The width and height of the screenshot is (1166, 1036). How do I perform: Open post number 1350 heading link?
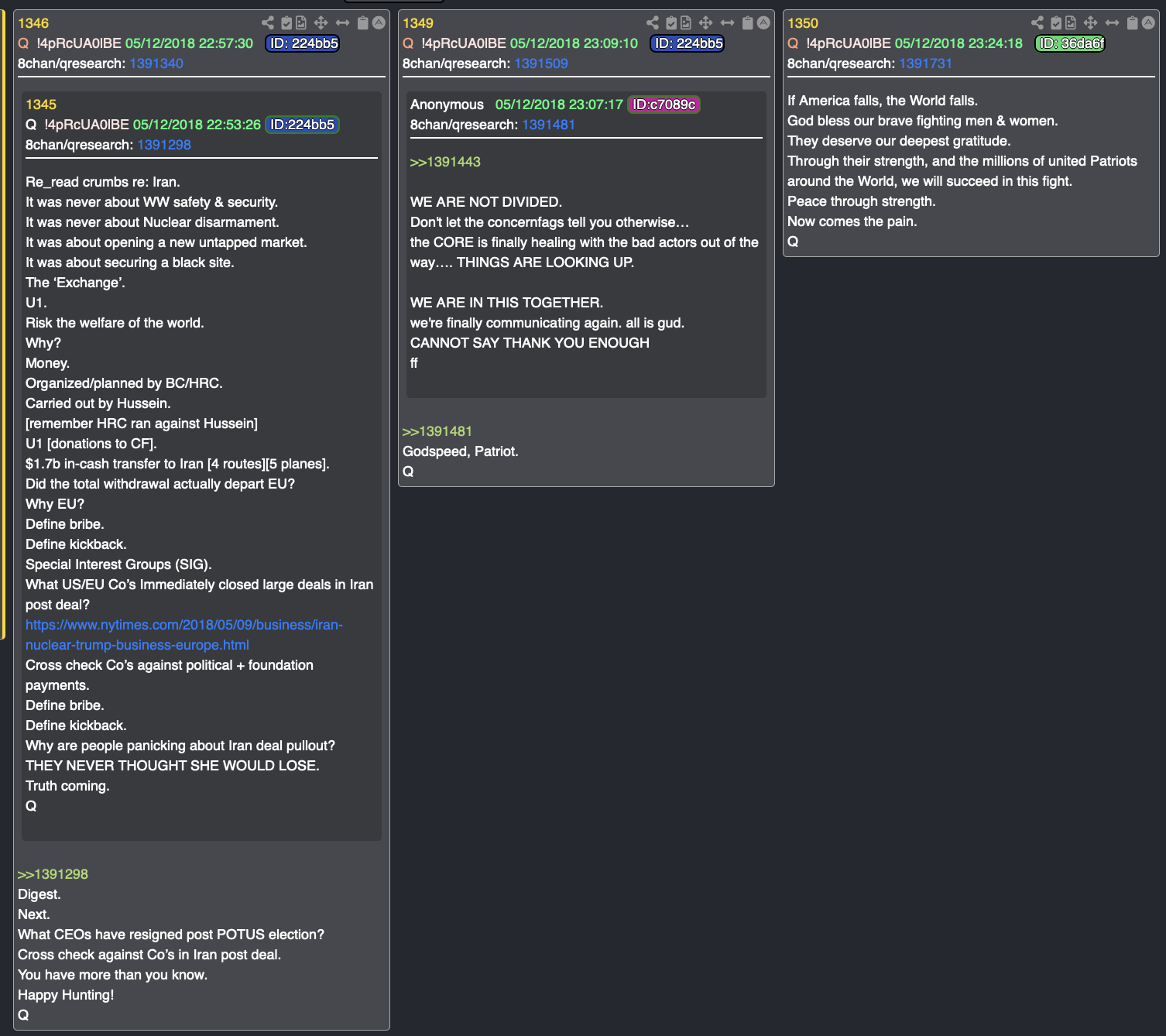tap(803, 23)
